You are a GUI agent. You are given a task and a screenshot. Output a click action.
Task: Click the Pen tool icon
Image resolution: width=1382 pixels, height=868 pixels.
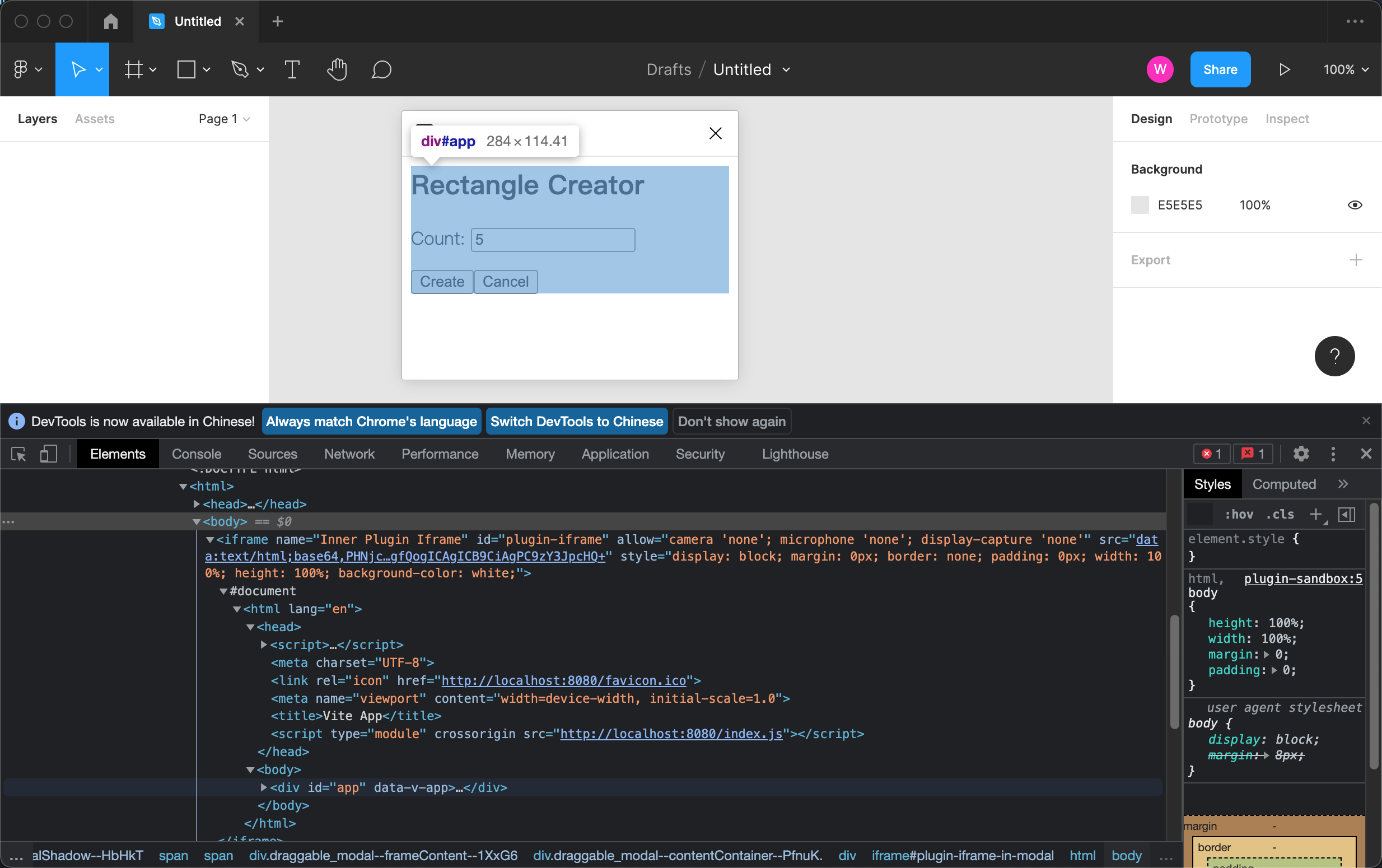[x=240, y=69]
